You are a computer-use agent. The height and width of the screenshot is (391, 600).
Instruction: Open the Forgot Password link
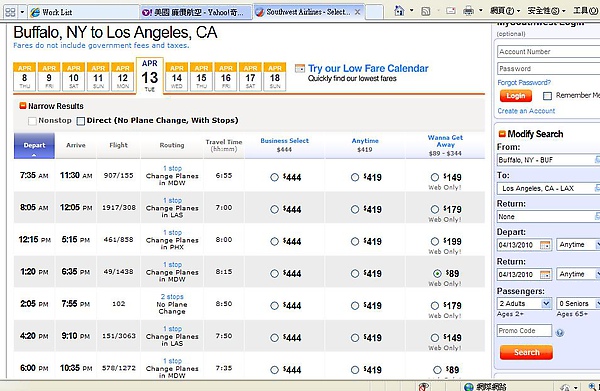pos(524,82)
